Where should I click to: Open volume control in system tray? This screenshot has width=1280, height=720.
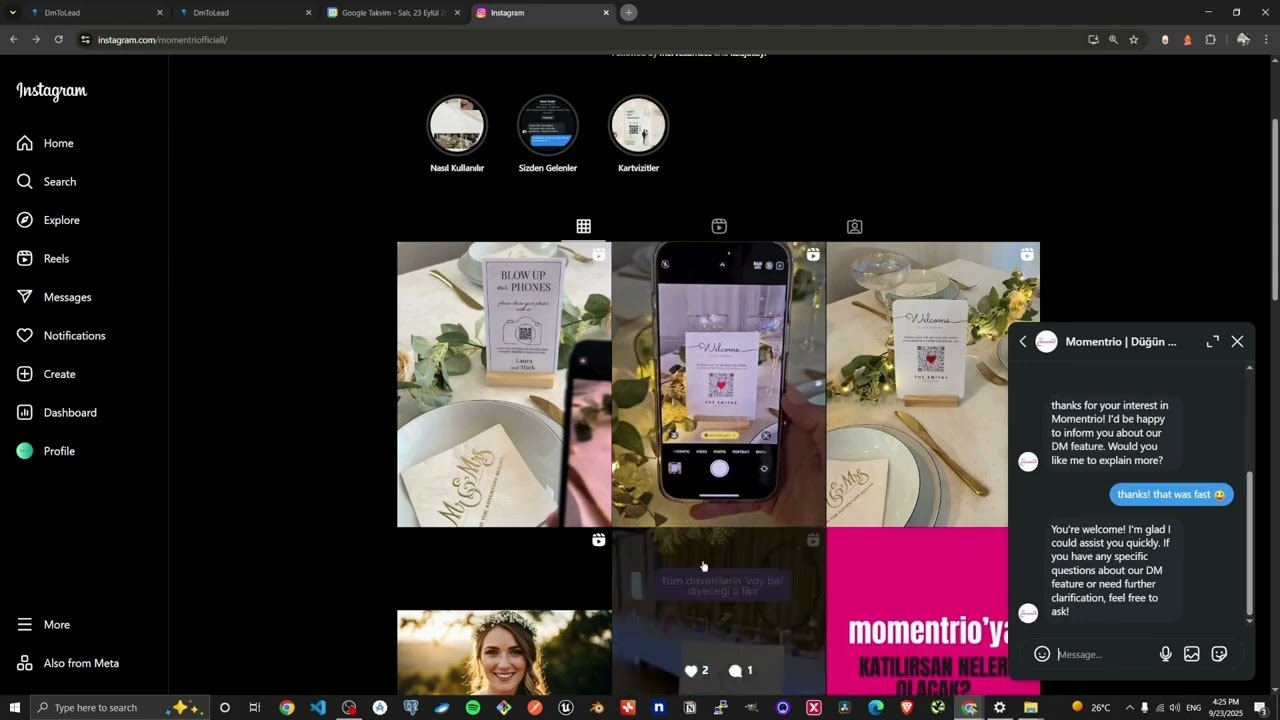1173,707
